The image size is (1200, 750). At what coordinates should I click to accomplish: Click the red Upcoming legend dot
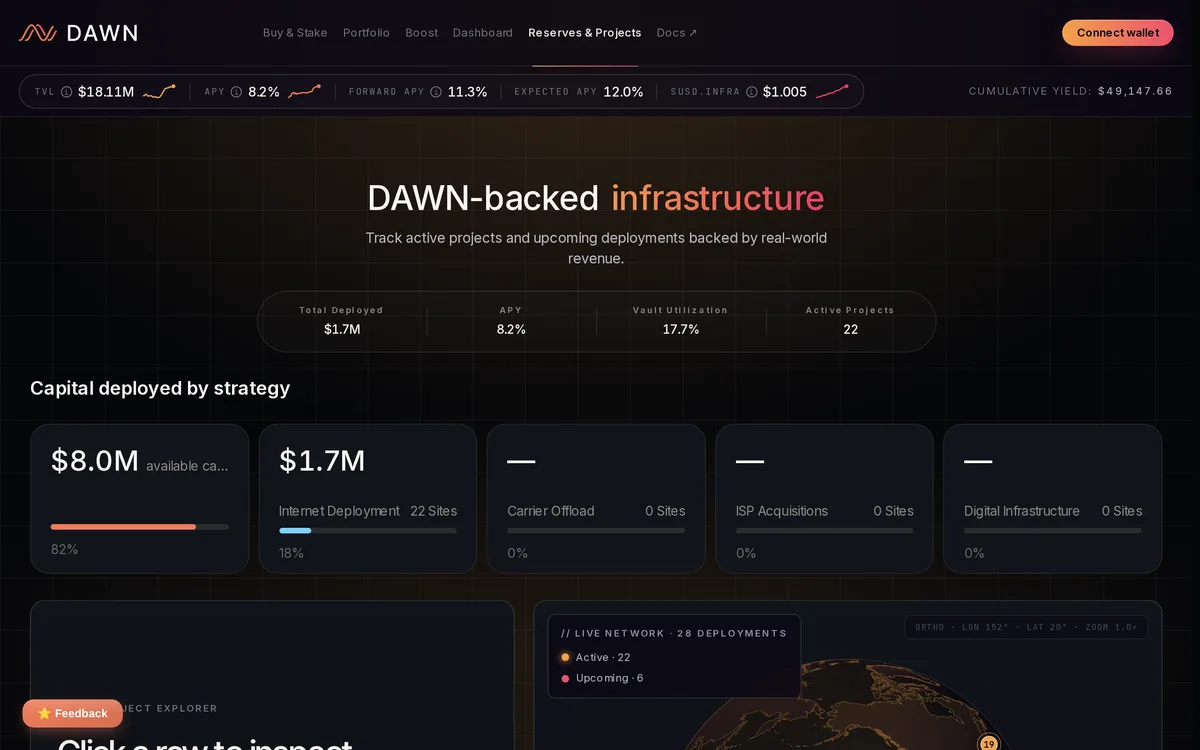pyautogui.click(x=565, y=678)
